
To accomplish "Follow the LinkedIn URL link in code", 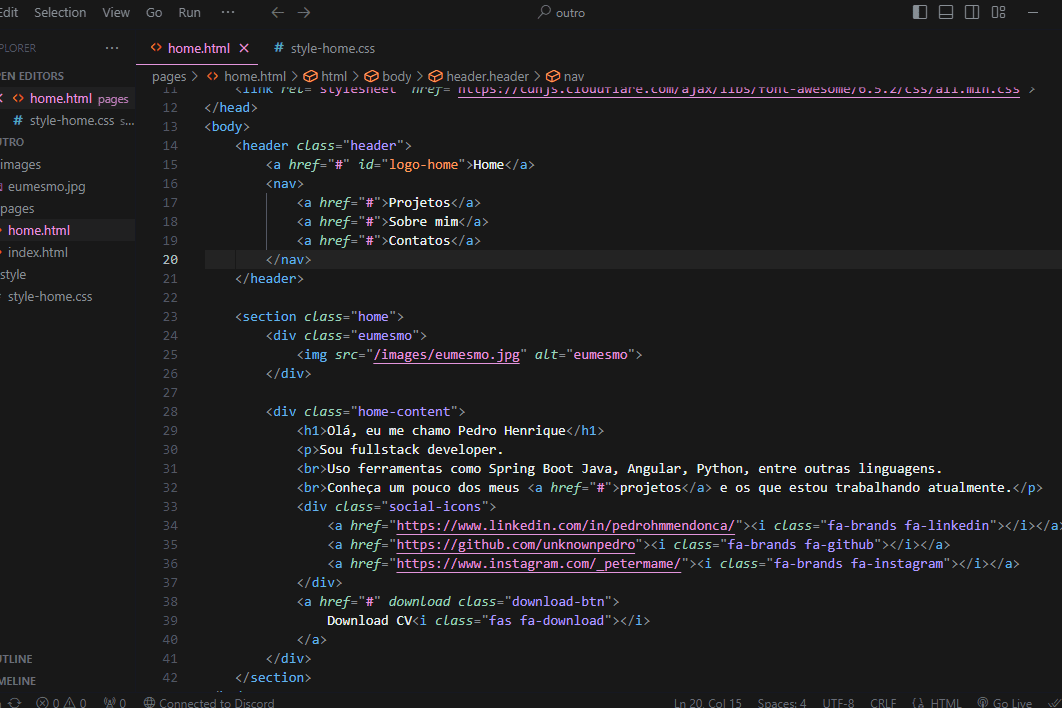I will point(566,525).
